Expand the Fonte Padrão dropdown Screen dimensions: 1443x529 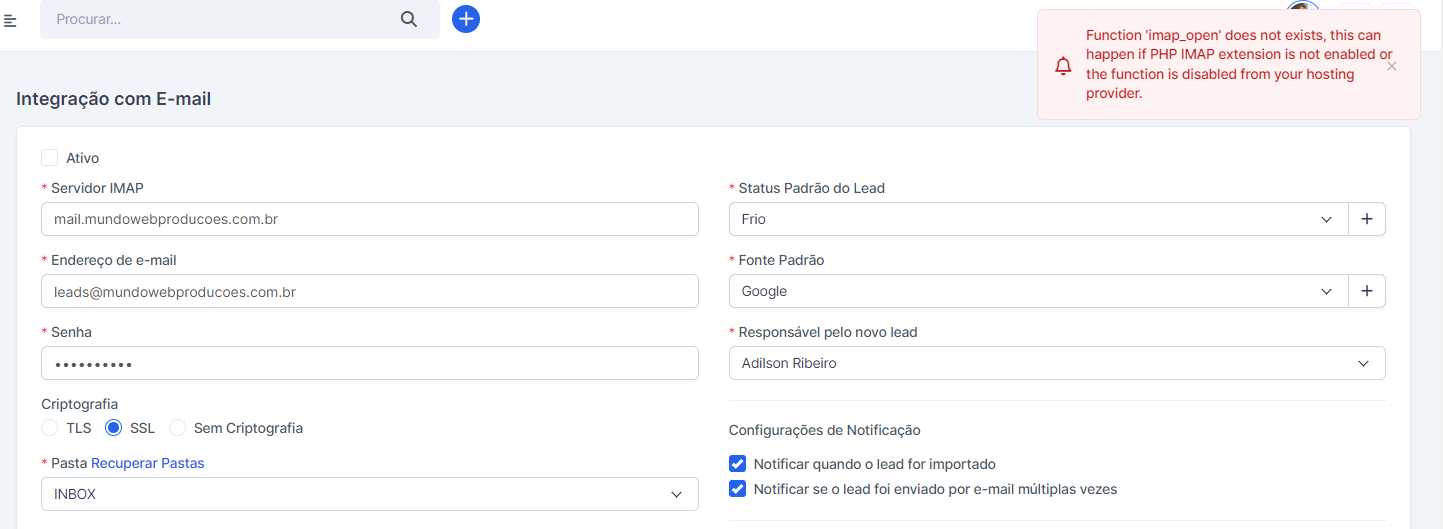click(x=1038, y=291)
